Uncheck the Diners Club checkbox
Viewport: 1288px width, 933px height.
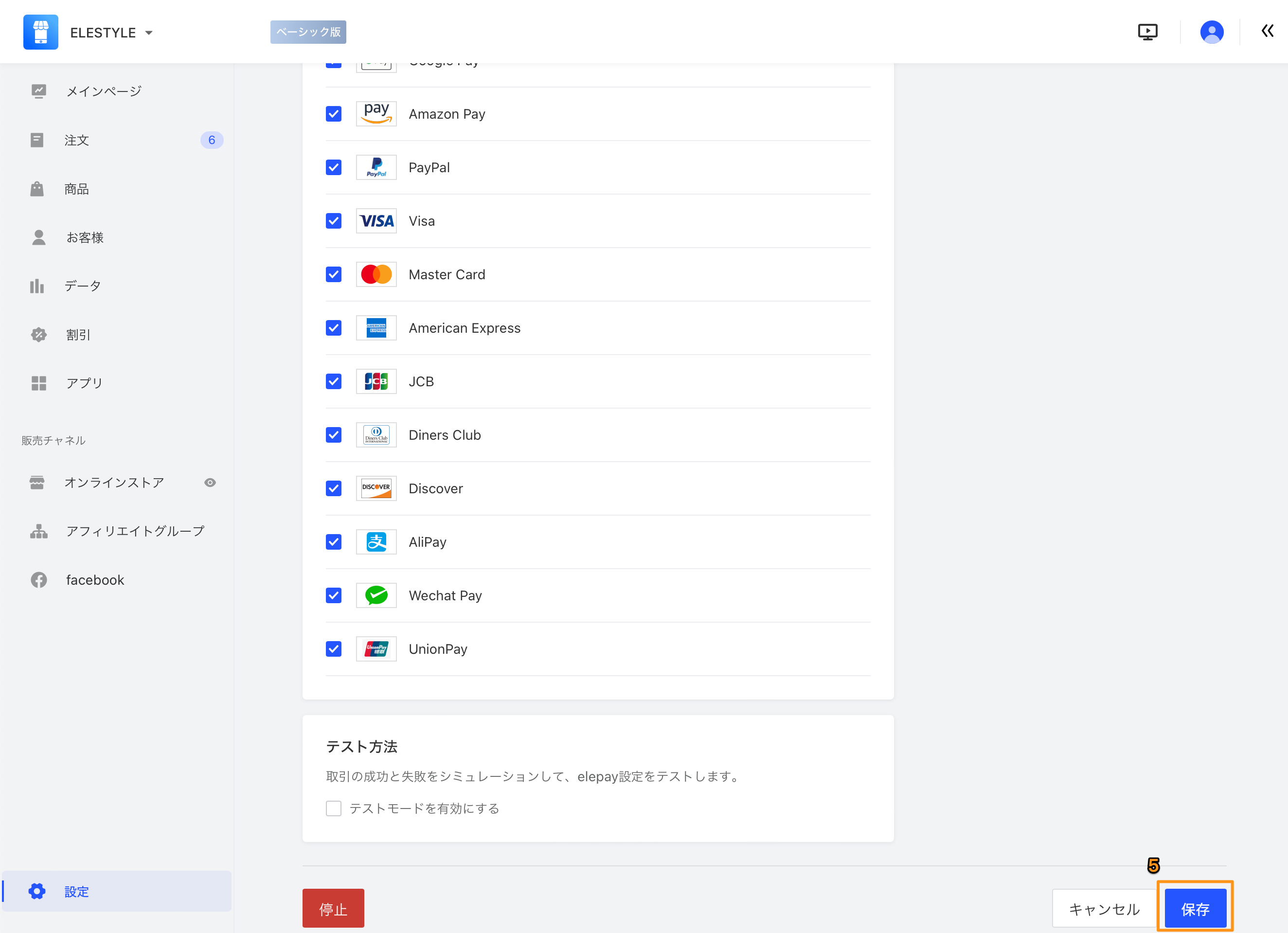333,435
